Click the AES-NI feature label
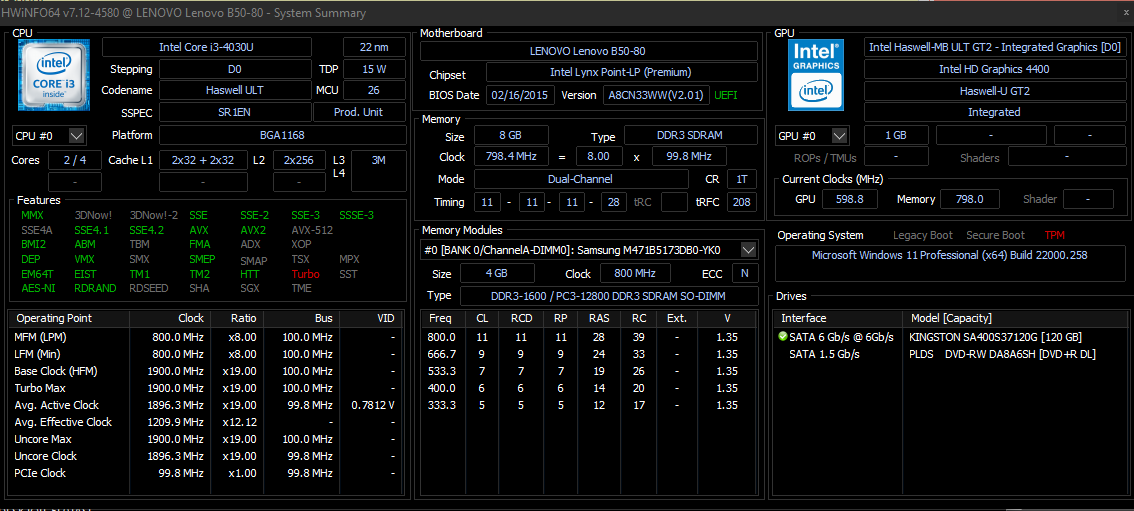The image size is (1134, 511). [x=36, y=288]
